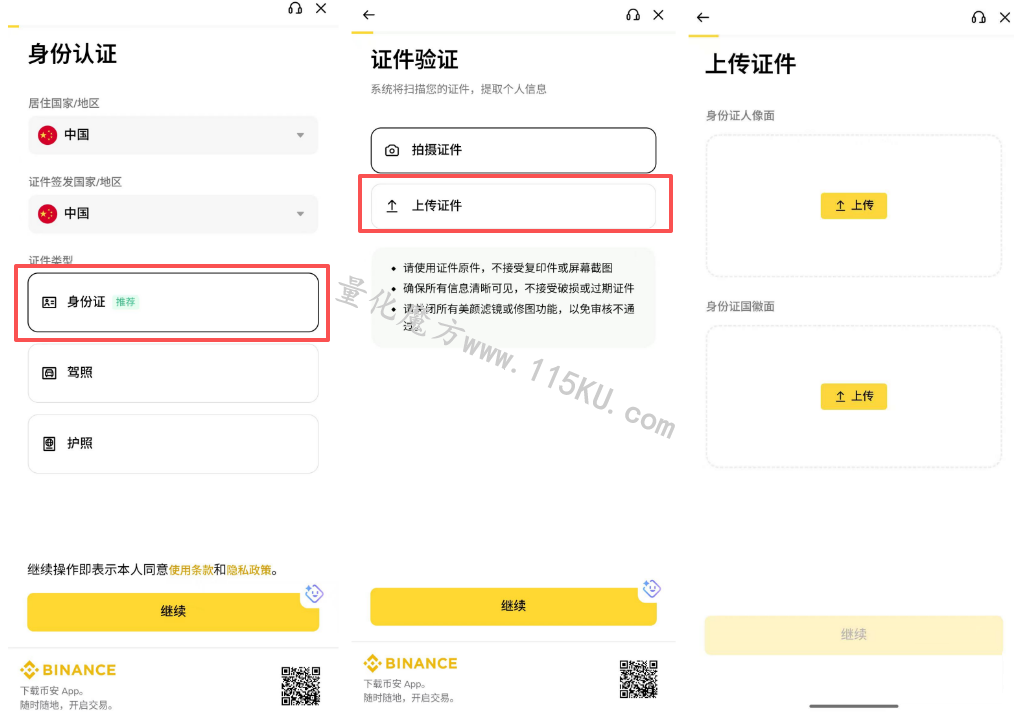The height and width of the screenshot is (714, 1014).
Task: Click 身份证人像面 label
Action: pos(740,116)
